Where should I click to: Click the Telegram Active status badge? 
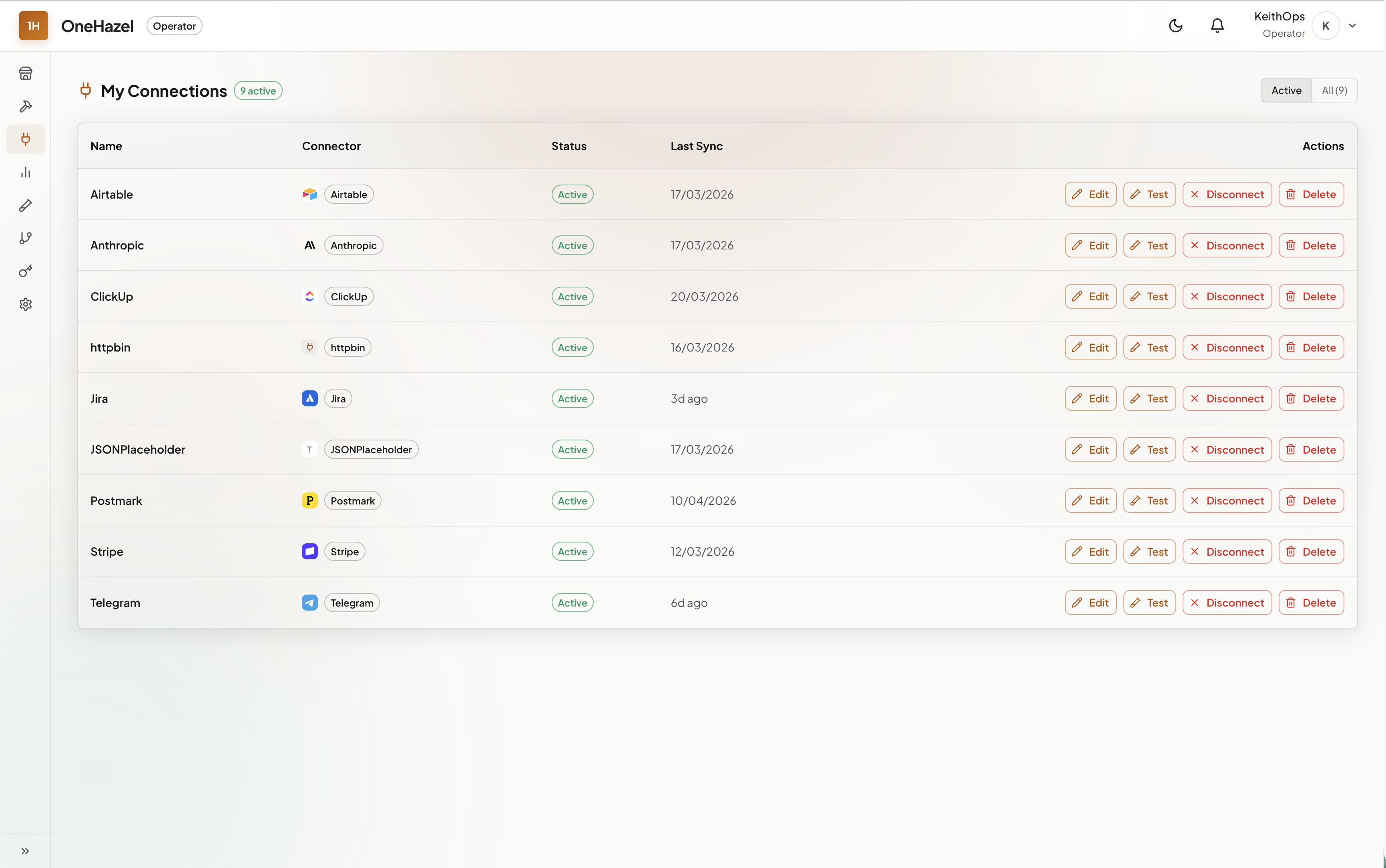click(x=572, y=603)
